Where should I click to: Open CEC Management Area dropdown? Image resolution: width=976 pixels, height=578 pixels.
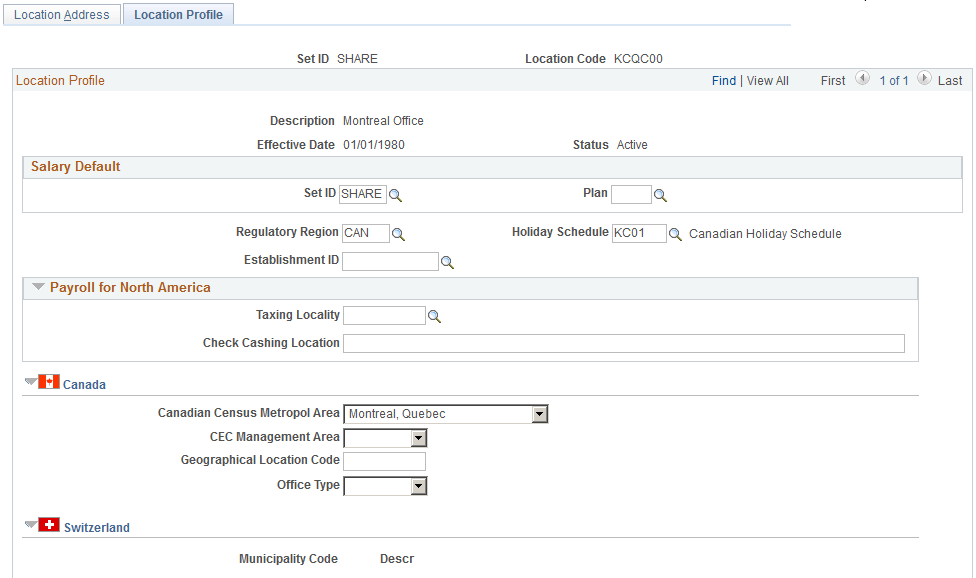pyautogui.click(x=419, y=439)
